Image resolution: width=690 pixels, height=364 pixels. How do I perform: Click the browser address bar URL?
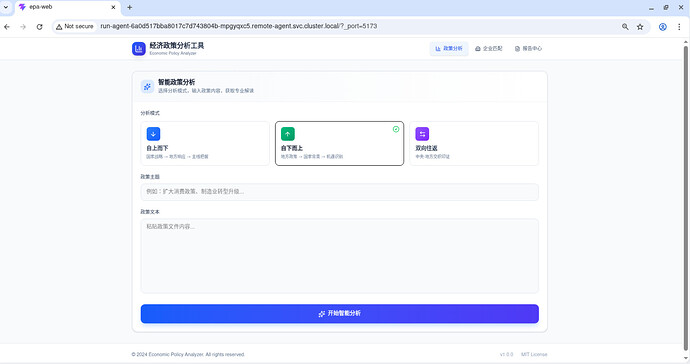[239, 26]
